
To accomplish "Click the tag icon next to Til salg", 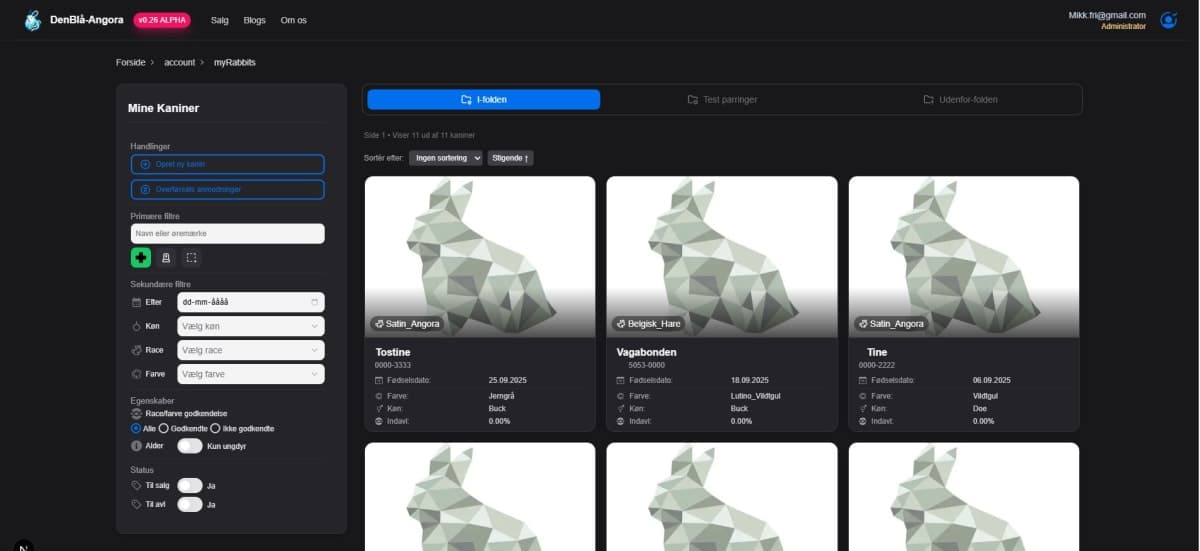I will [137, 485].
